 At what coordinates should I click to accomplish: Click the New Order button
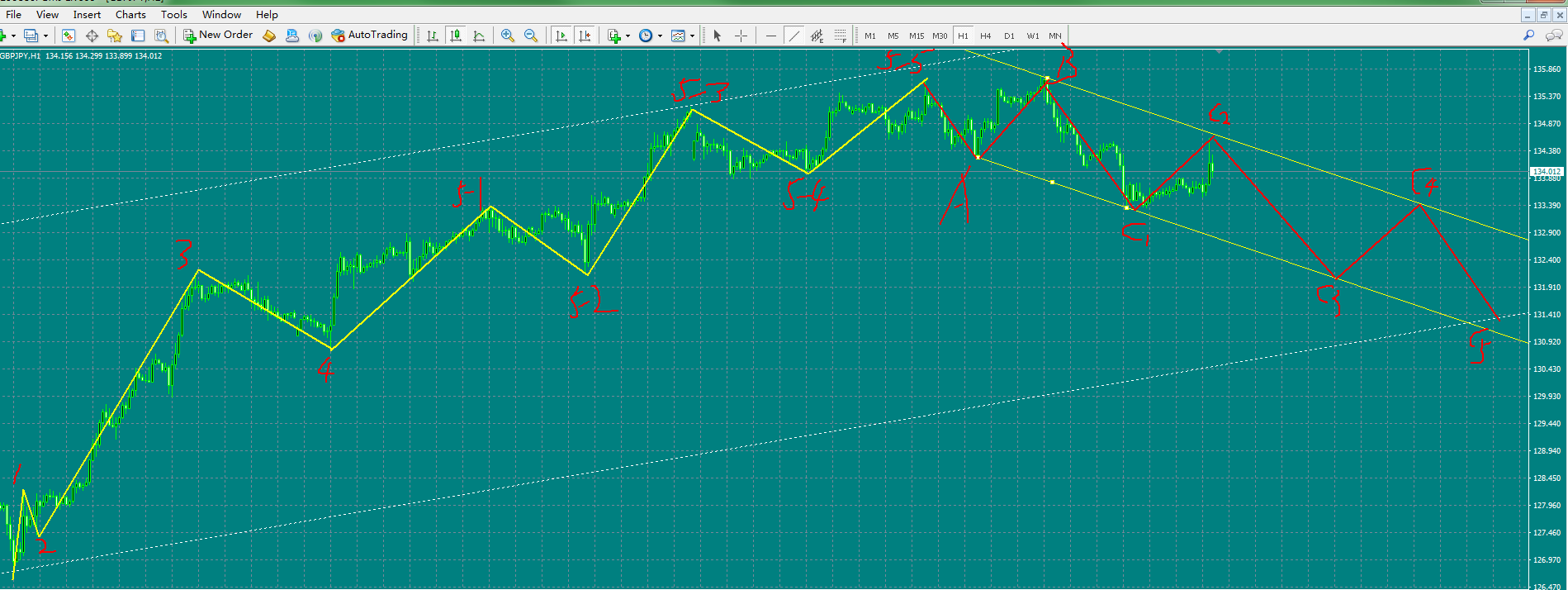tap(218, 36)
